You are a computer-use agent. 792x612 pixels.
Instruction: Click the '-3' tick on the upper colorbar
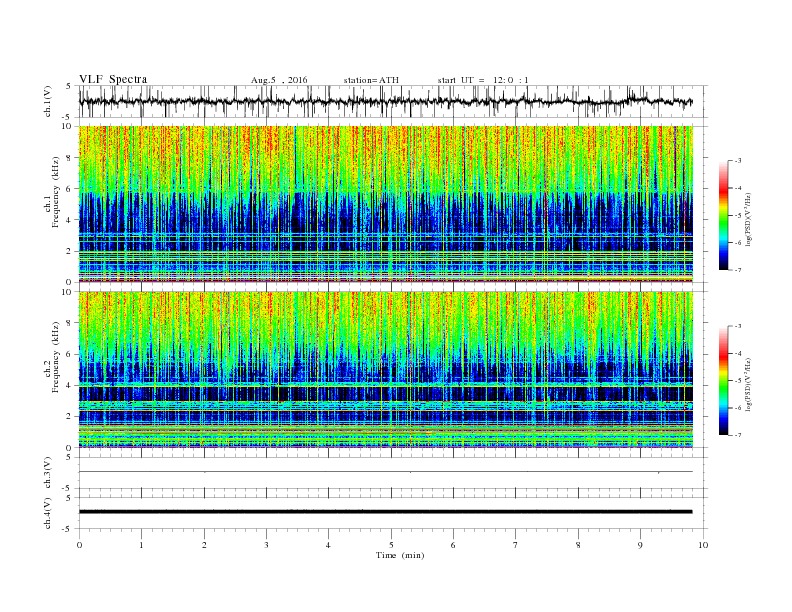coord(737,161)
